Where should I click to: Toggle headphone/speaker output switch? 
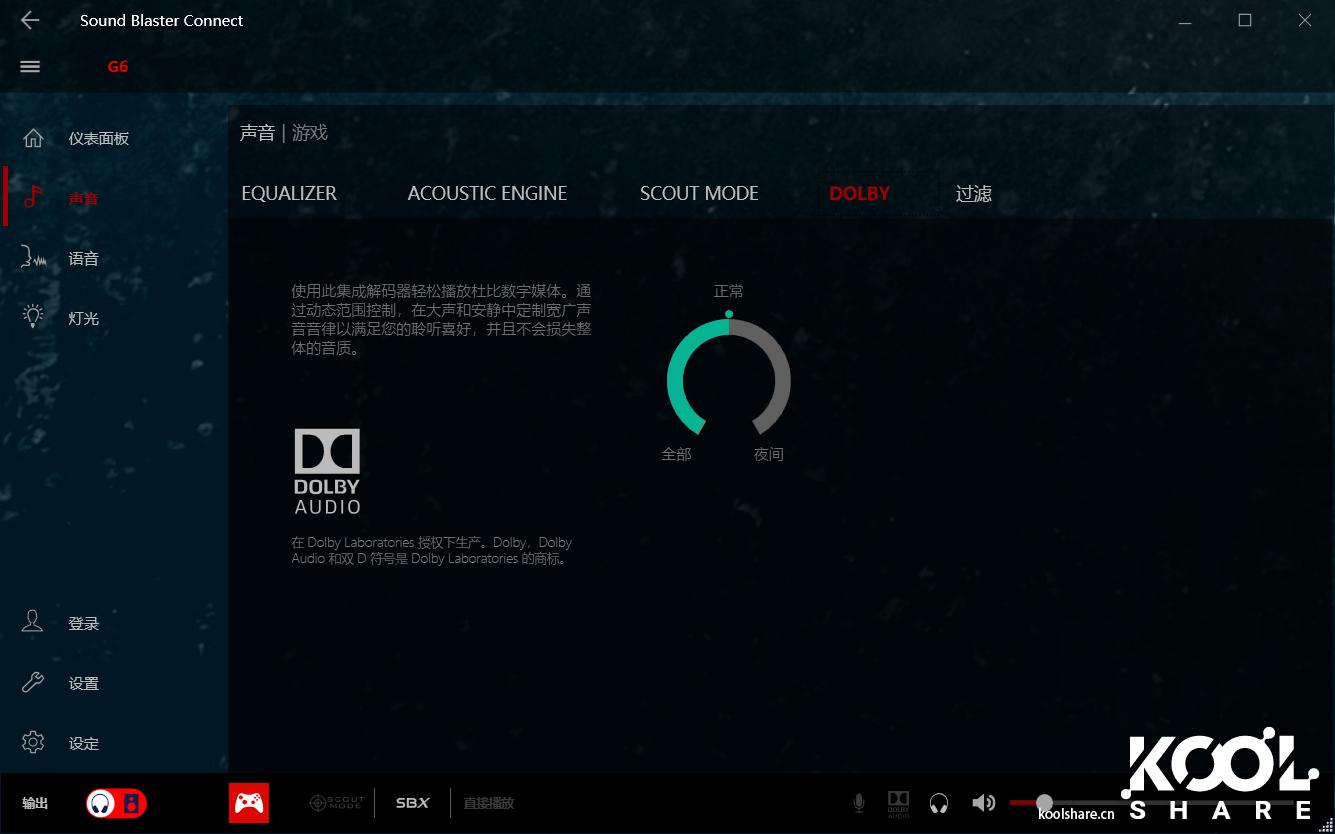click(116, 803)
